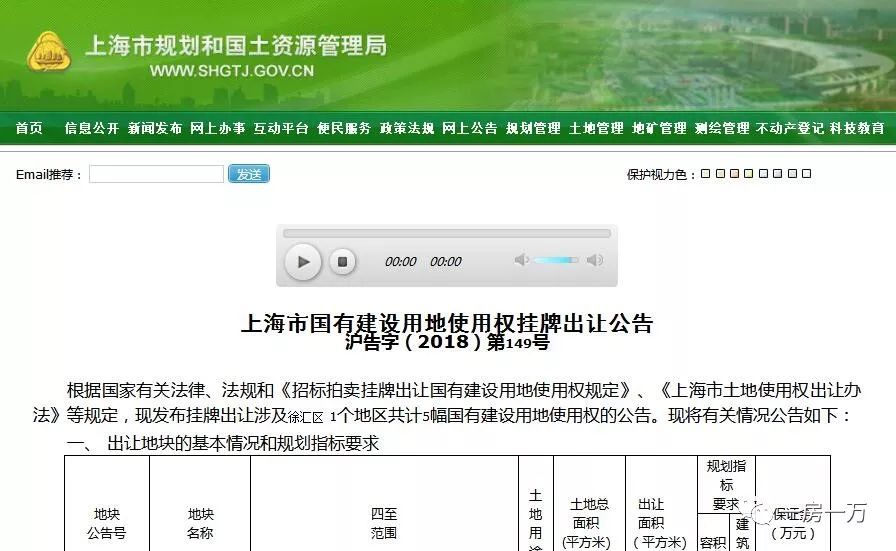Click the 上海市规划和国土资源管理局 title banner
This screenshot has width=896, height=551.
pyautogui.click(x=236, y=46)
